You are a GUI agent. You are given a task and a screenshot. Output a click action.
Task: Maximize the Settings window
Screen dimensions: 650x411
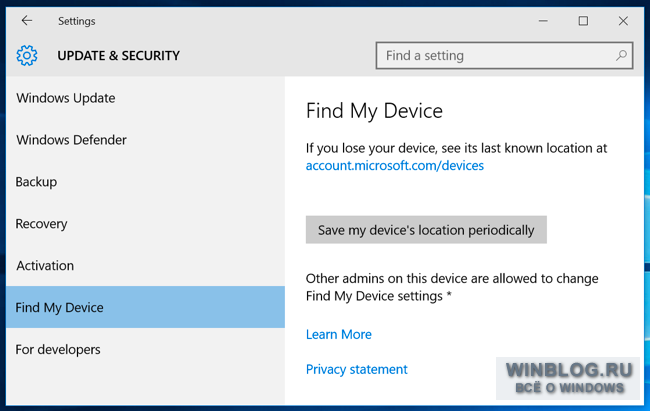(583, 21)
